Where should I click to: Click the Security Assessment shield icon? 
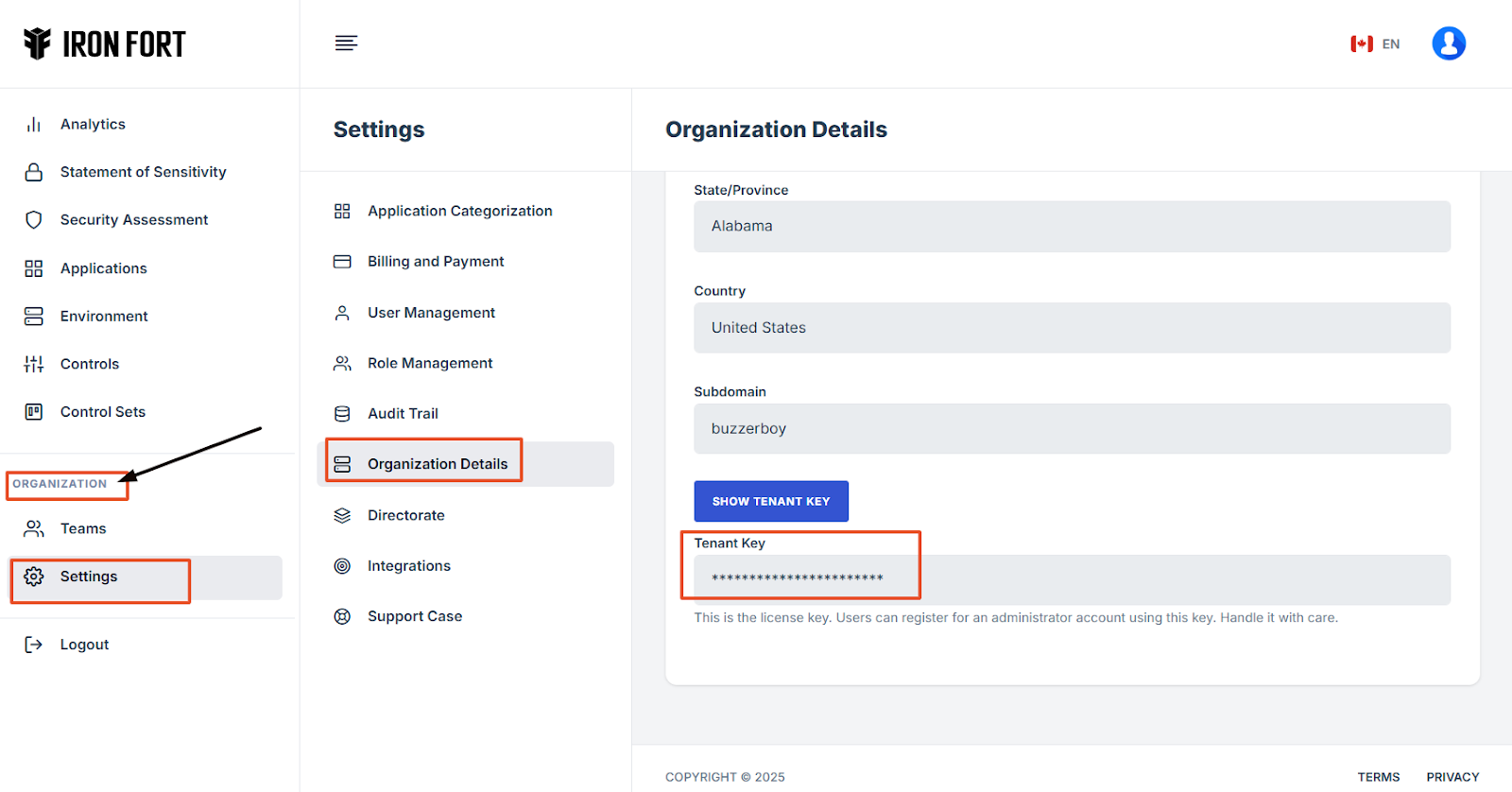34,220
